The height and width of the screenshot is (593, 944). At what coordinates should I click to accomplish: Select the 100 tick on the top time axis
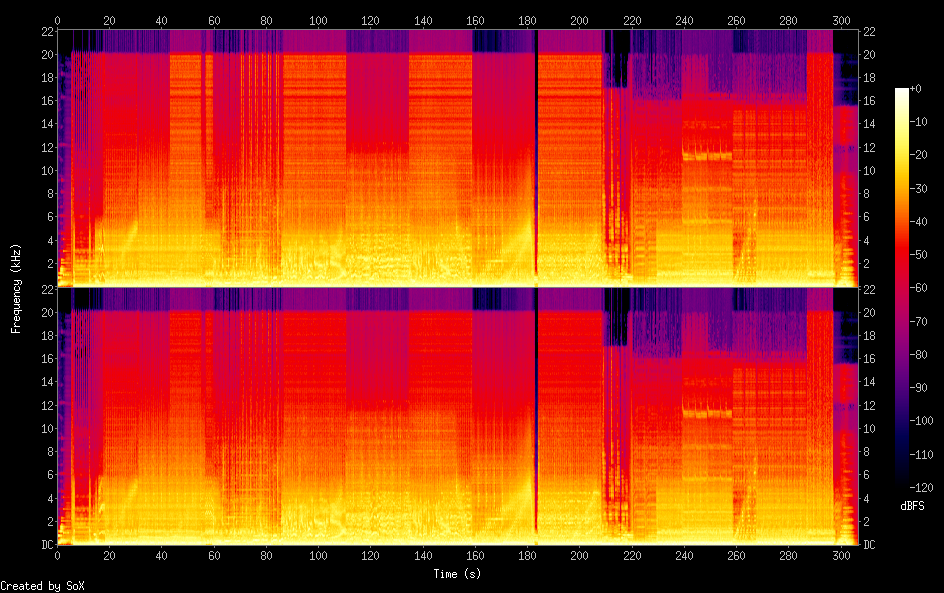(318, 20)
